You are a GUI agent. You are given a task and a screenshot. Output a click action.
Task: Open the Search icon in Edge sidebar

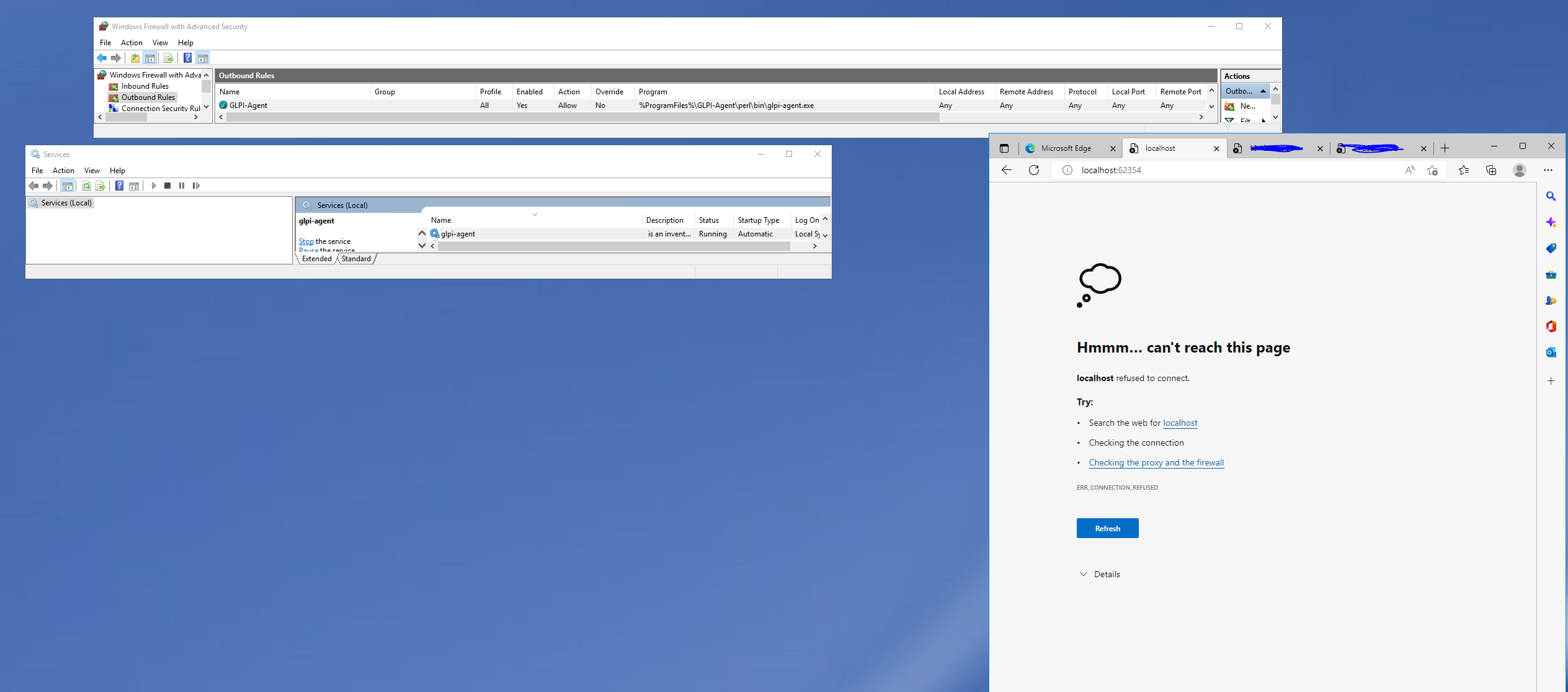coord(1551,196)
